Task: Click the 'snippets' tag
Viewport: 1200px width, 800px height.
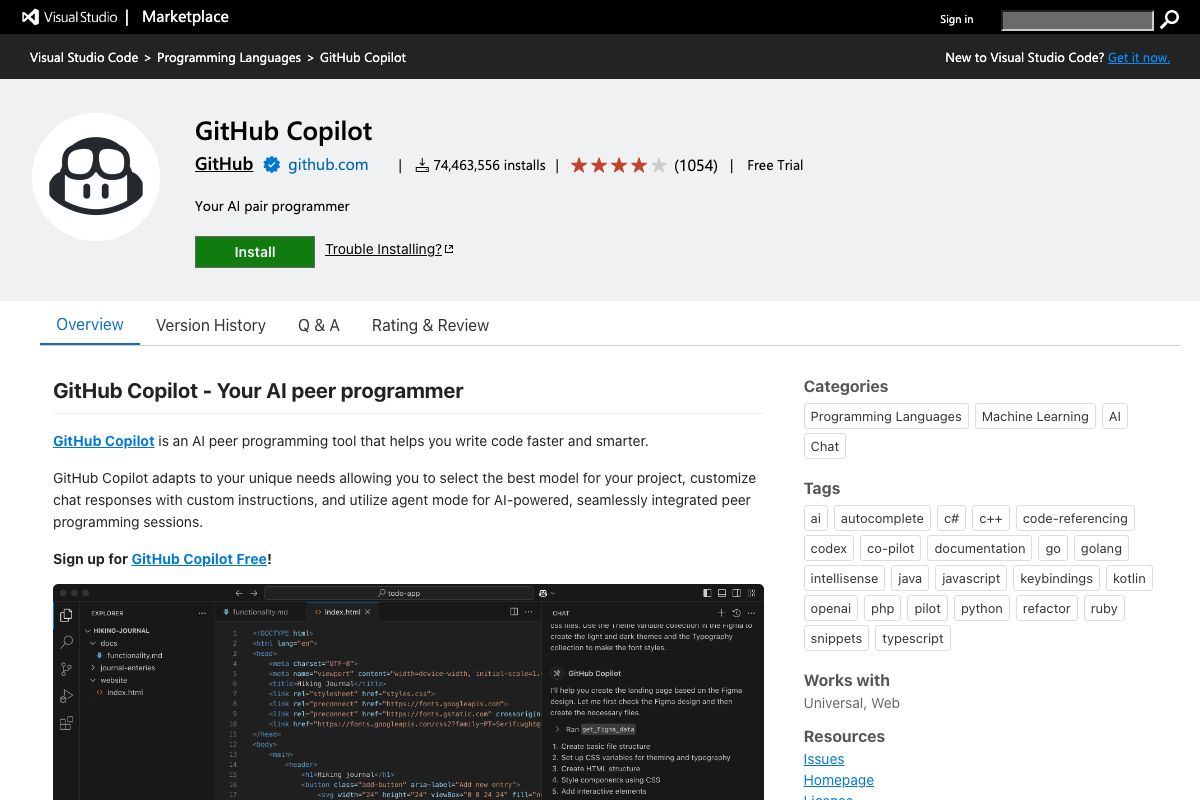Action: click(836, 638)
